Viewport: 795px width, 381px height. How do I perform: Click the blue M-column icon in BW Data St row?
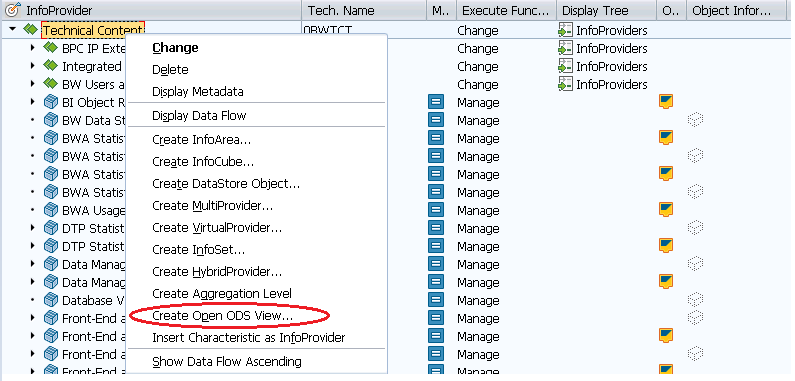[x=436, y=120]
